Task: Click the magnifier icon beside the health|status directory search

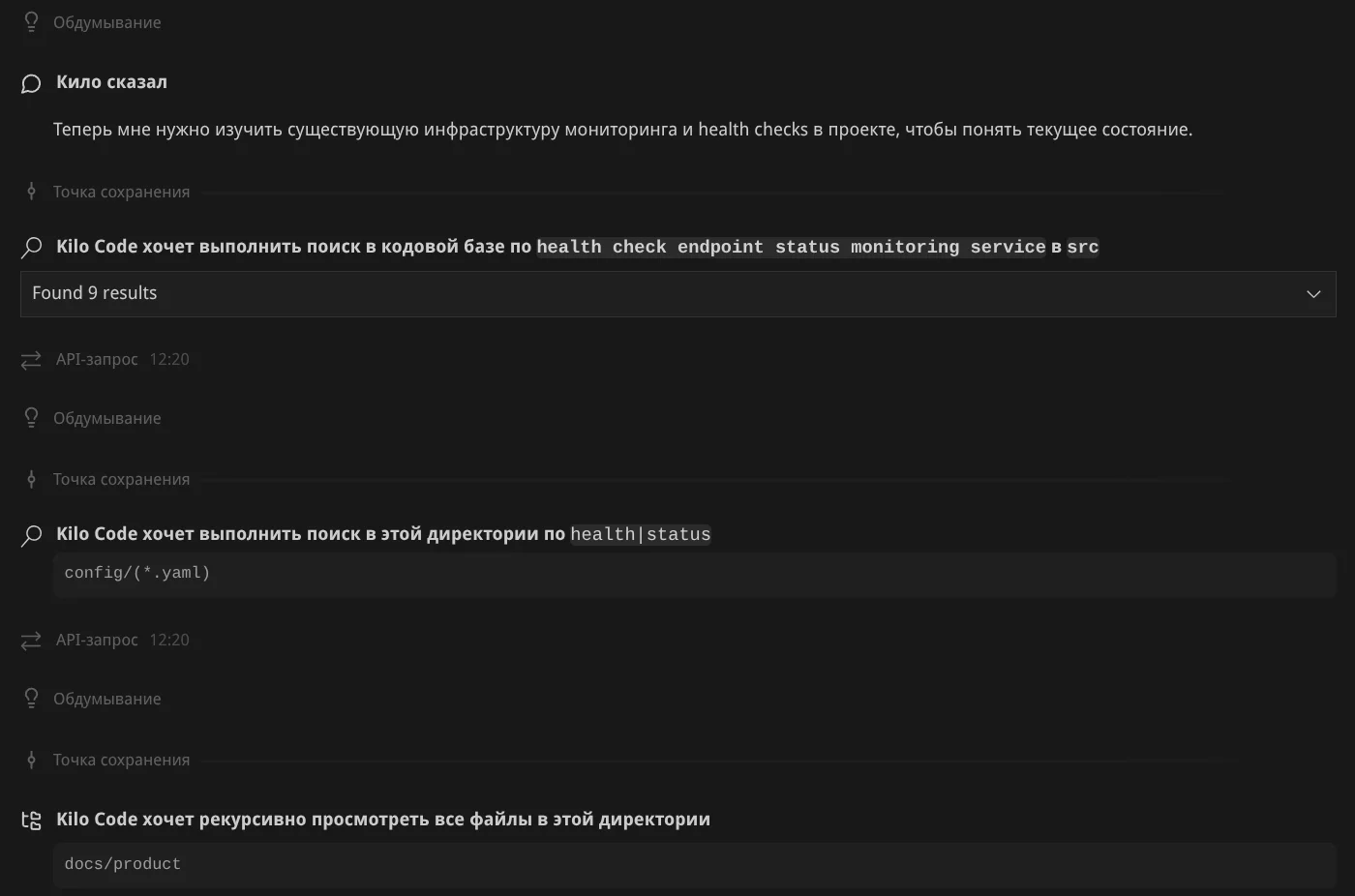Action: [31, 535]
